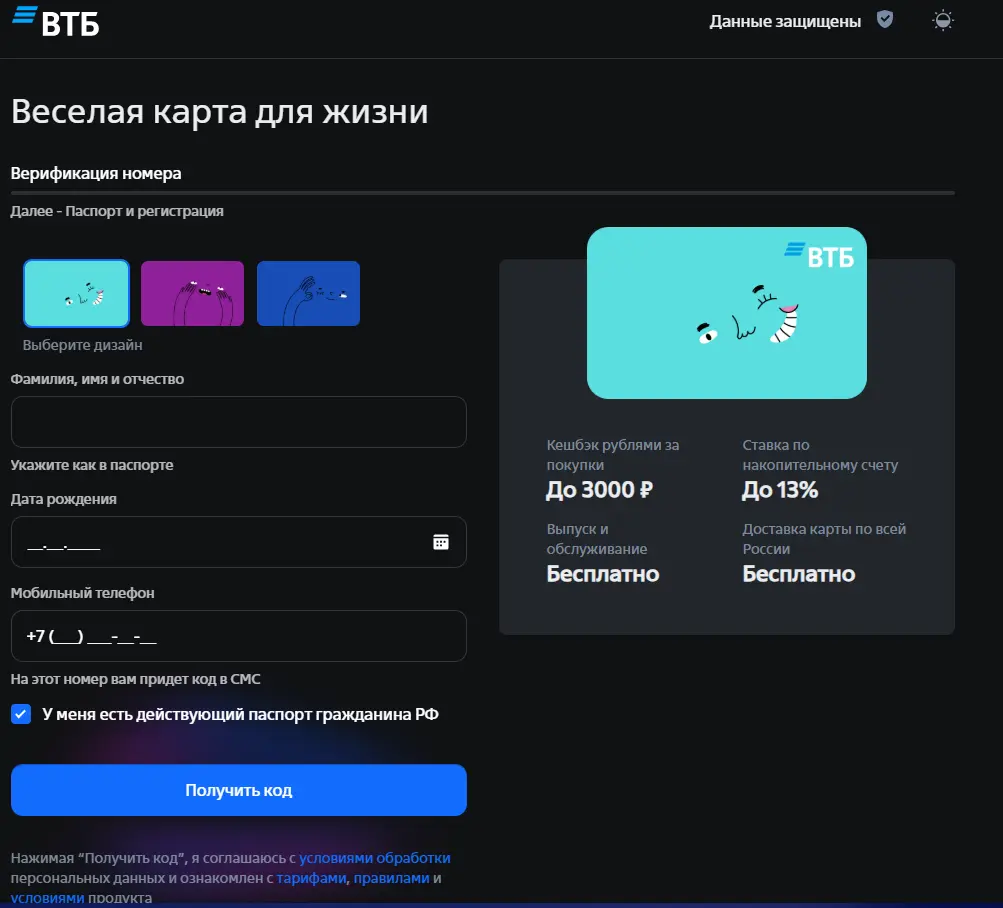
Task: Click the shield icon next to Данные защищены
Action: pyautogui.click(x=885, y=20)
